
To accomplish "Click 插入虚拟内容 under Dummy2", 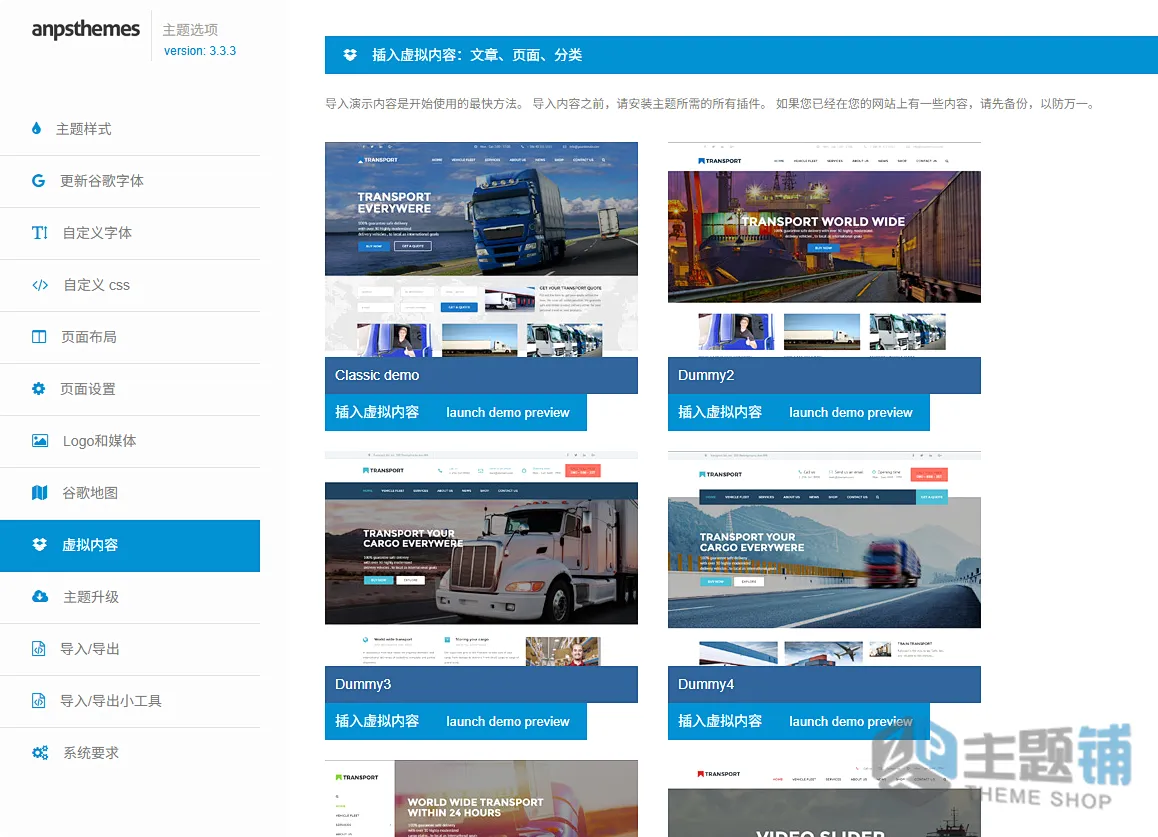I will click(719, 412).
